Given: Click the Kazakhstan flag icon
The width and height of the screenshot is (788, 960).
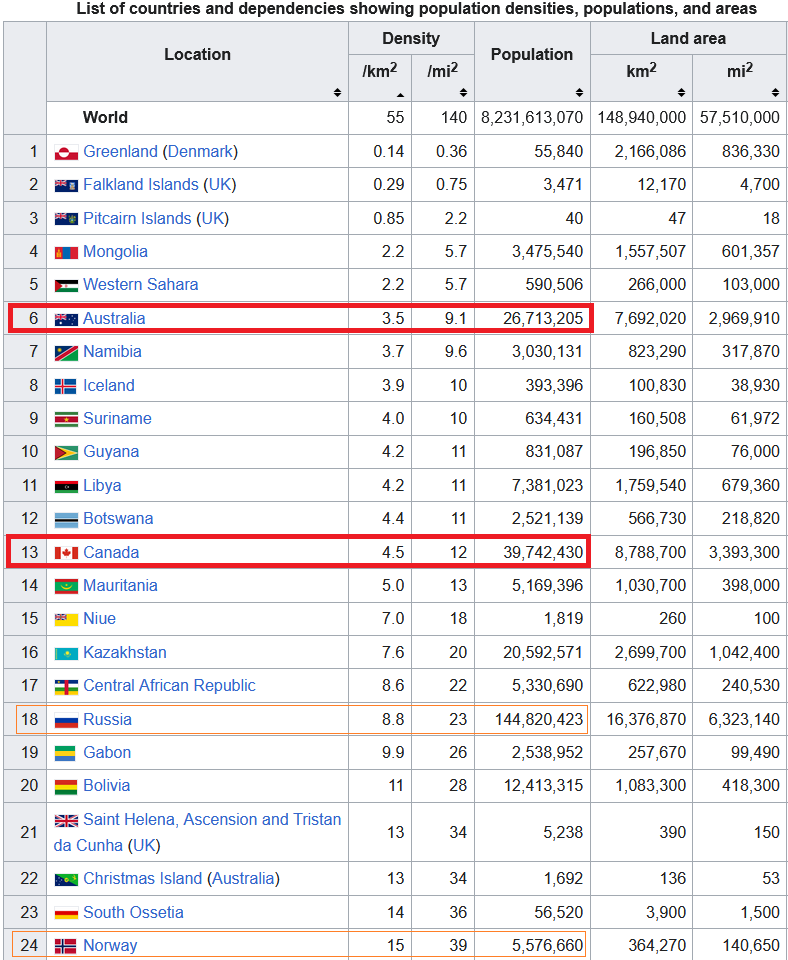Looking at the screenshot, I should [66, 653].
